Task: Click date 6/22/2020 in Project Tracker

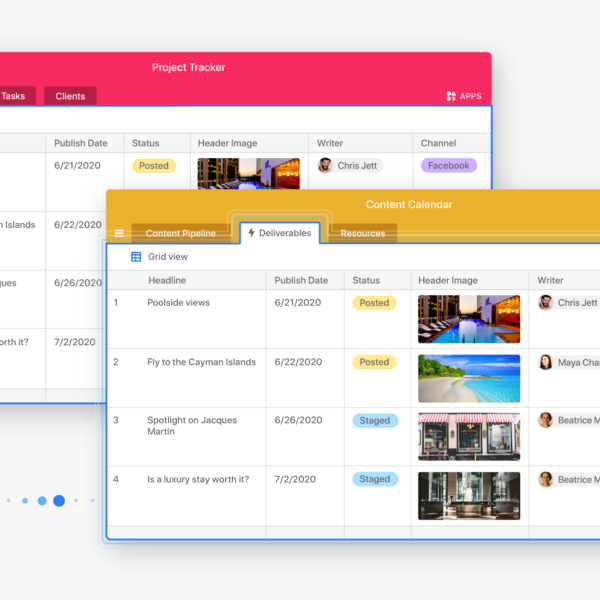Action: click(78, 225)
